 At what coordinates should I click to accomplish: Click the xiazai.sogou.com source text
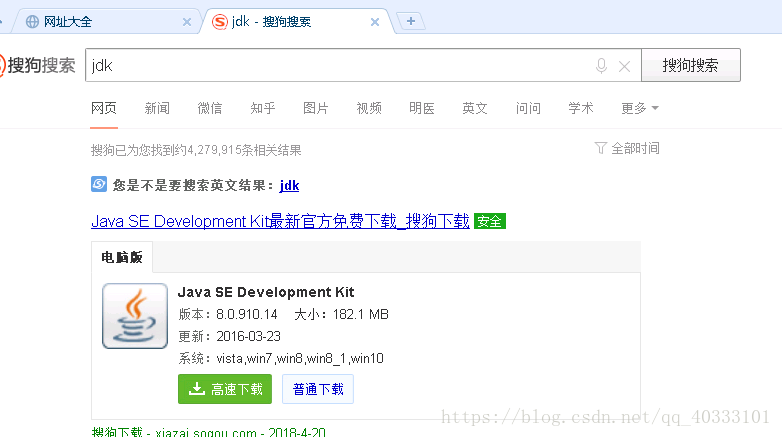pos(206,432)
